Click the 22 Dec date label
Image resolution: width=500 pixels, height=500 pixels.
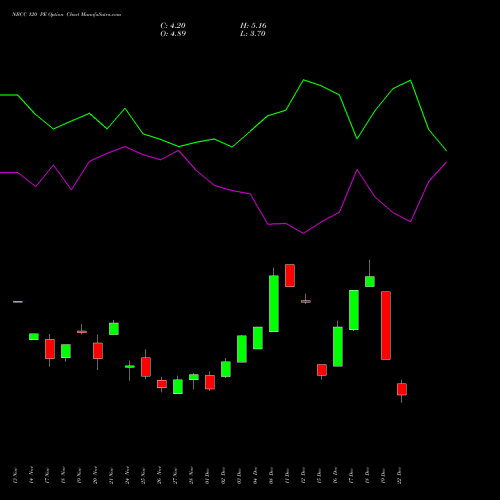(399, 475)
